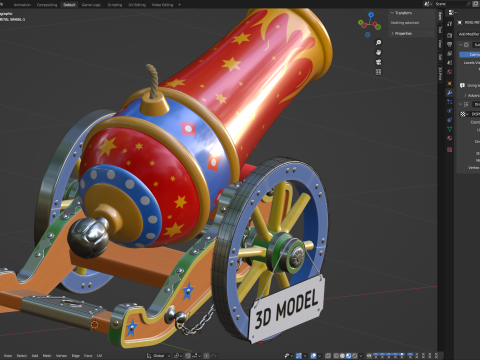Image resolution: width=480 pixels, height=360 pixels.
Task: Switch to the Animation workspace tab
Action: click(x=22, y=5)
